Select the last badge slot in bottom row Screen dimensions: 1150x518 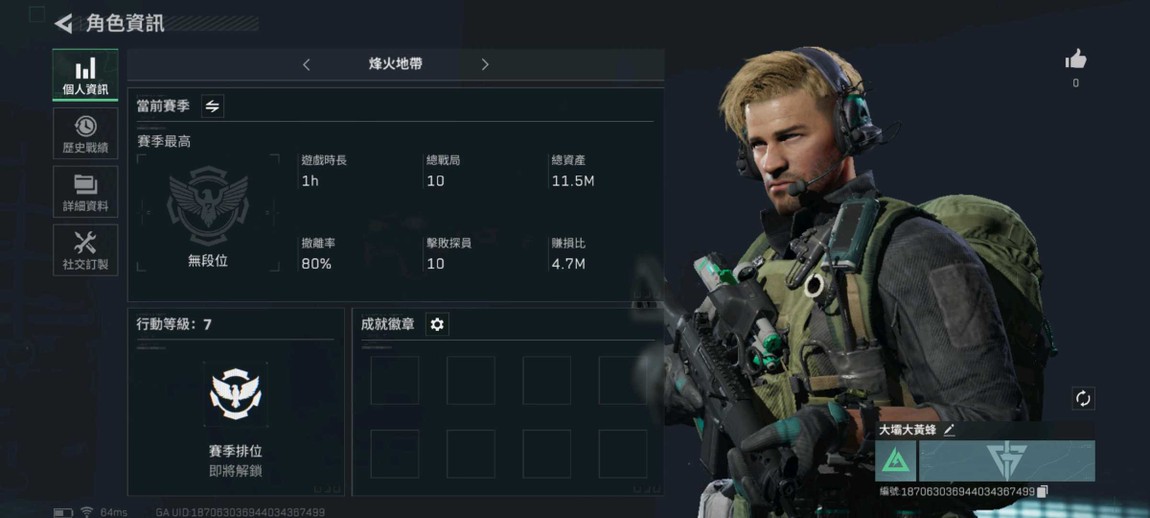(623, 454)
